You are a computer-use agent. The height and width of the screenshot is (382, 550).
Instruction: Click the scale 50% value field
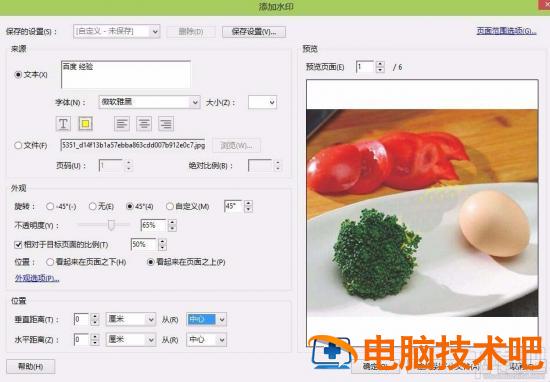144,244
